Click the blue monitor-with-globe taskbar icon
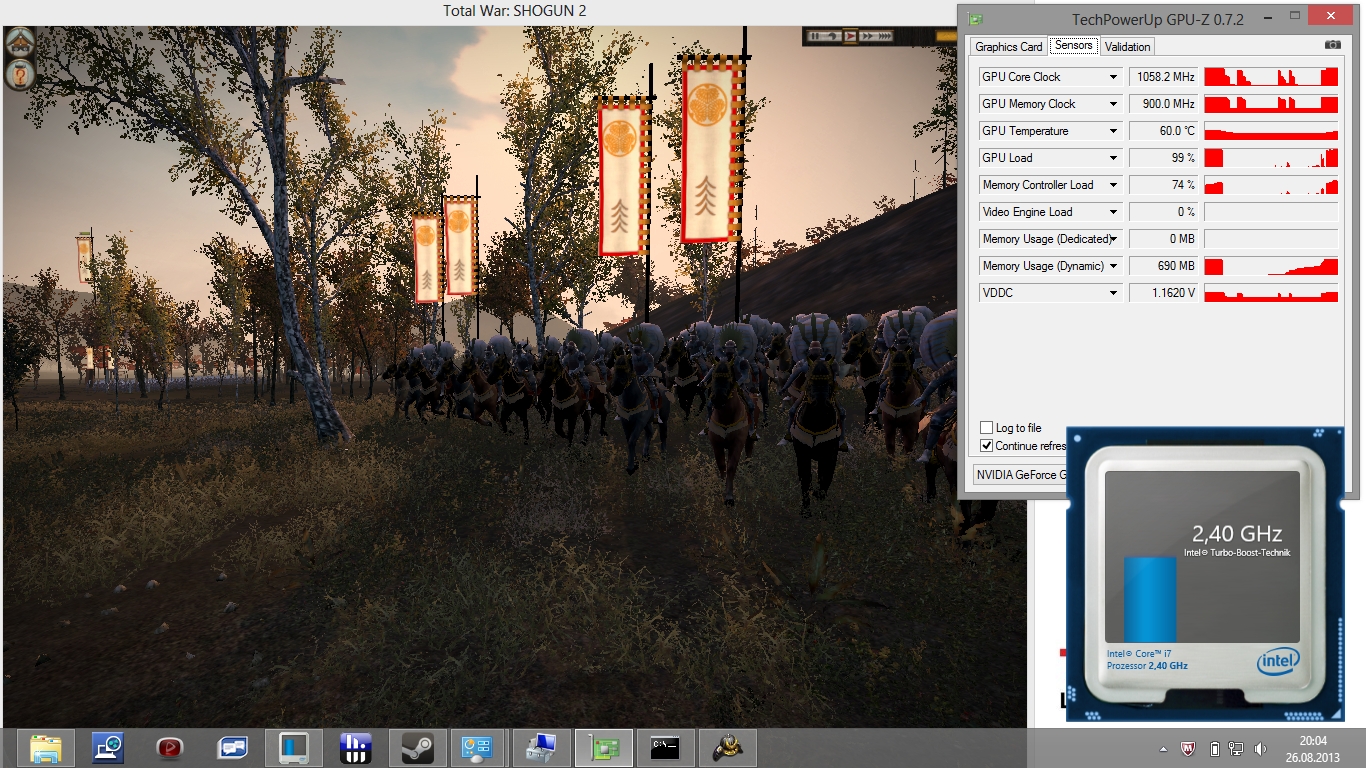This screenshot has height=768, width=1366. tap(108, 748)
